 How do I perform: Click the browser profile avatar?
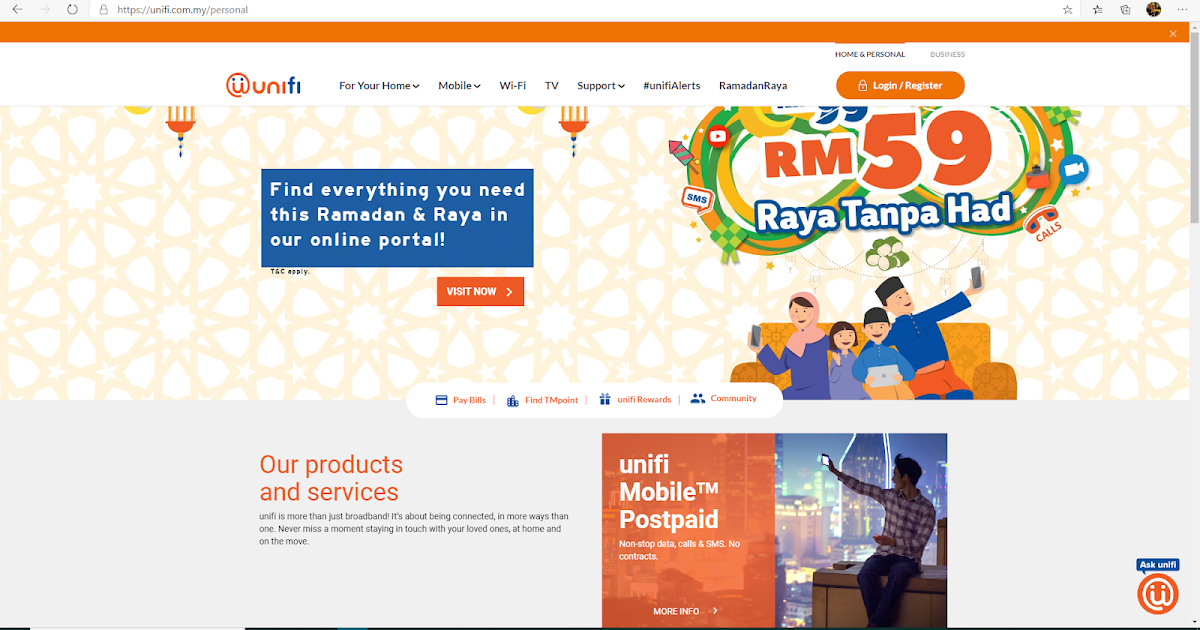[x=1153, y=9]
